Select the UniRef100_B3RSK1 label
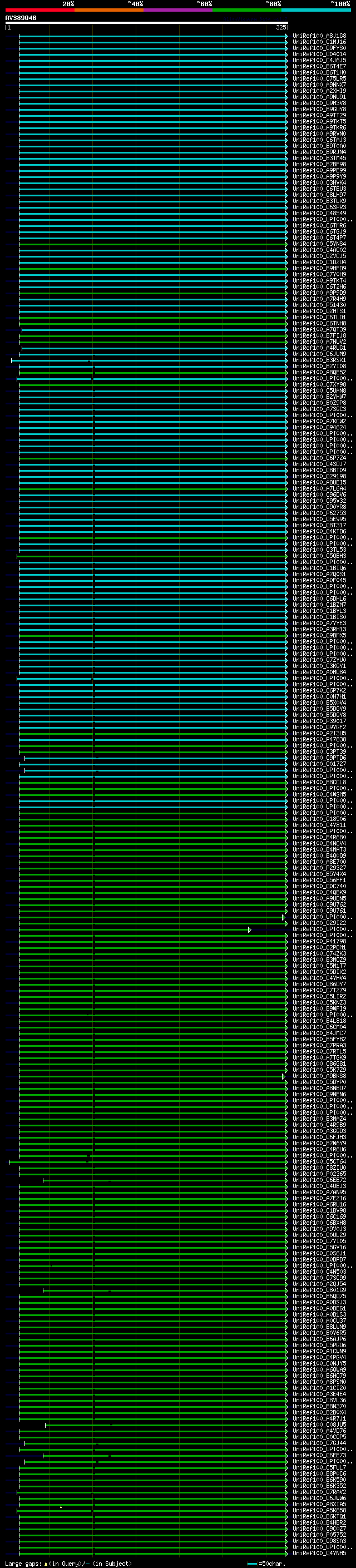The image size is (356, 1568). coord(319,360)
